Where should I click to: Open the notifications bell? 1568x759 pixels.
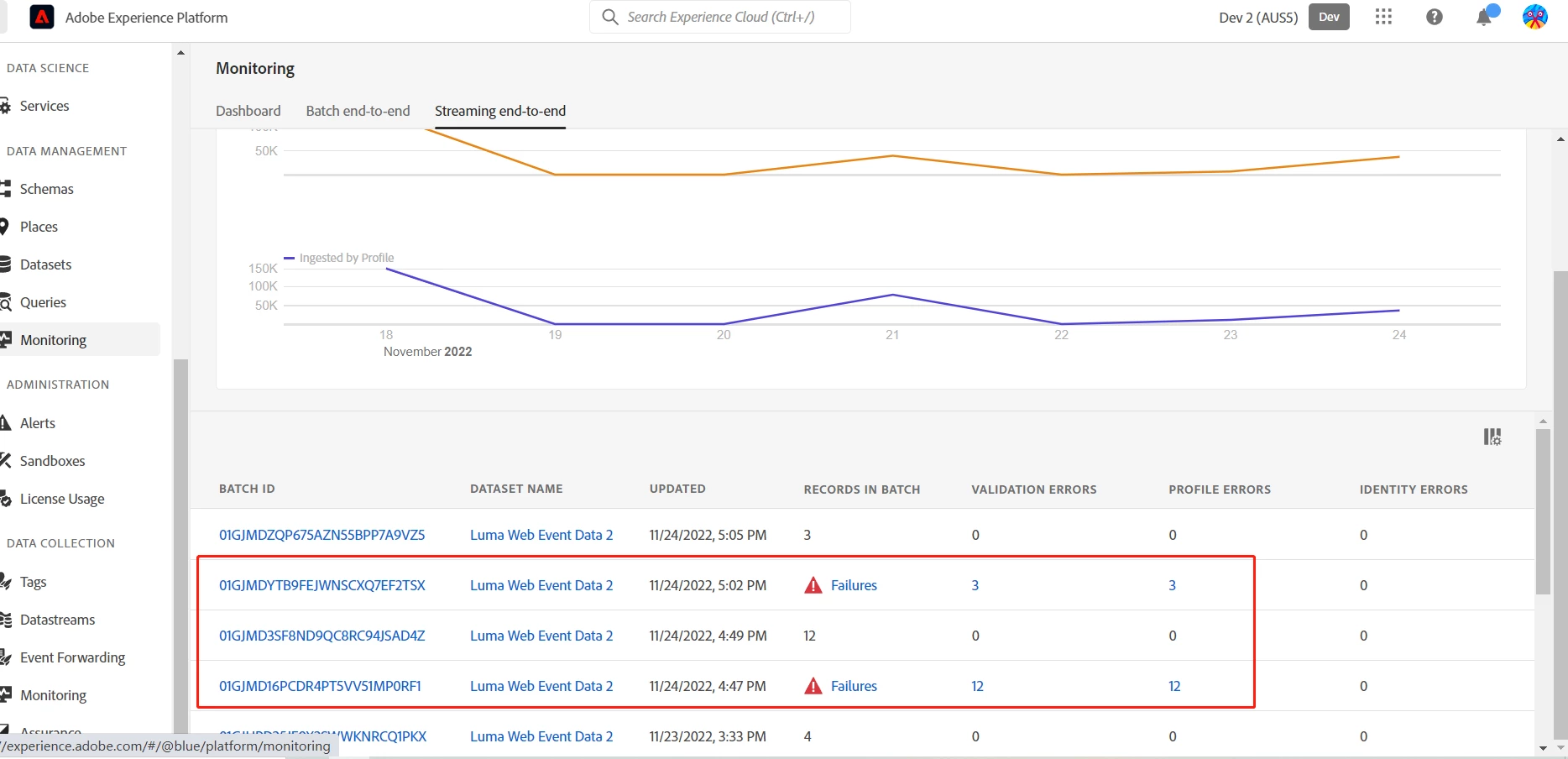(1485, 17)
